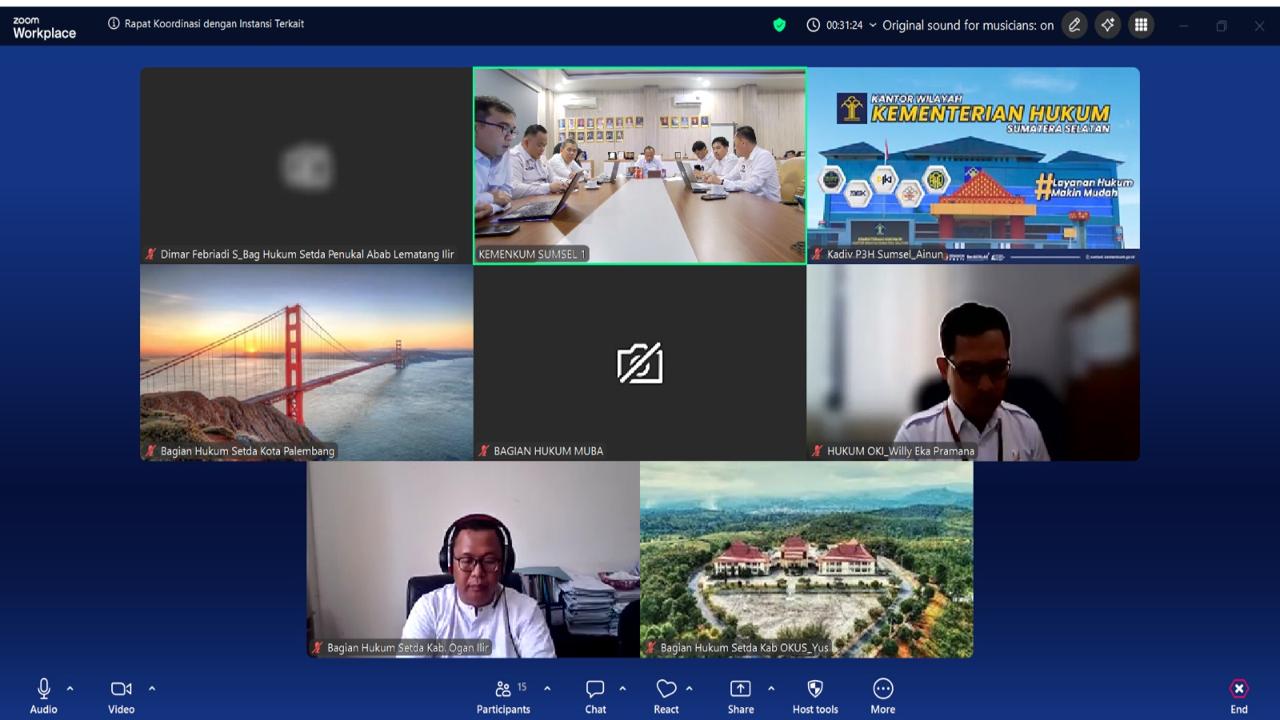Expand dropdown arrow after the meeting timer
The width and height of the screenshot is (1280, 720).
coord(872,25)
